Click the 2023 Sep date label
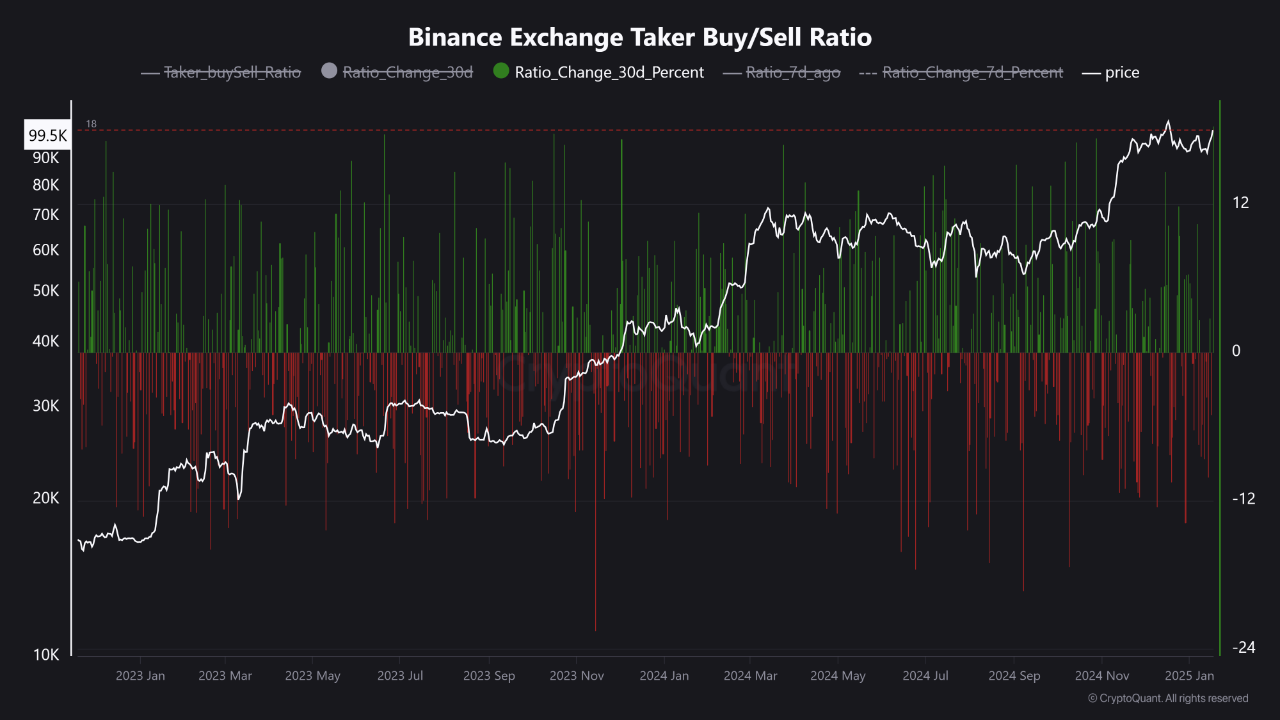Viewport: 1280px width, 720px height. click(x=489, y=676)
